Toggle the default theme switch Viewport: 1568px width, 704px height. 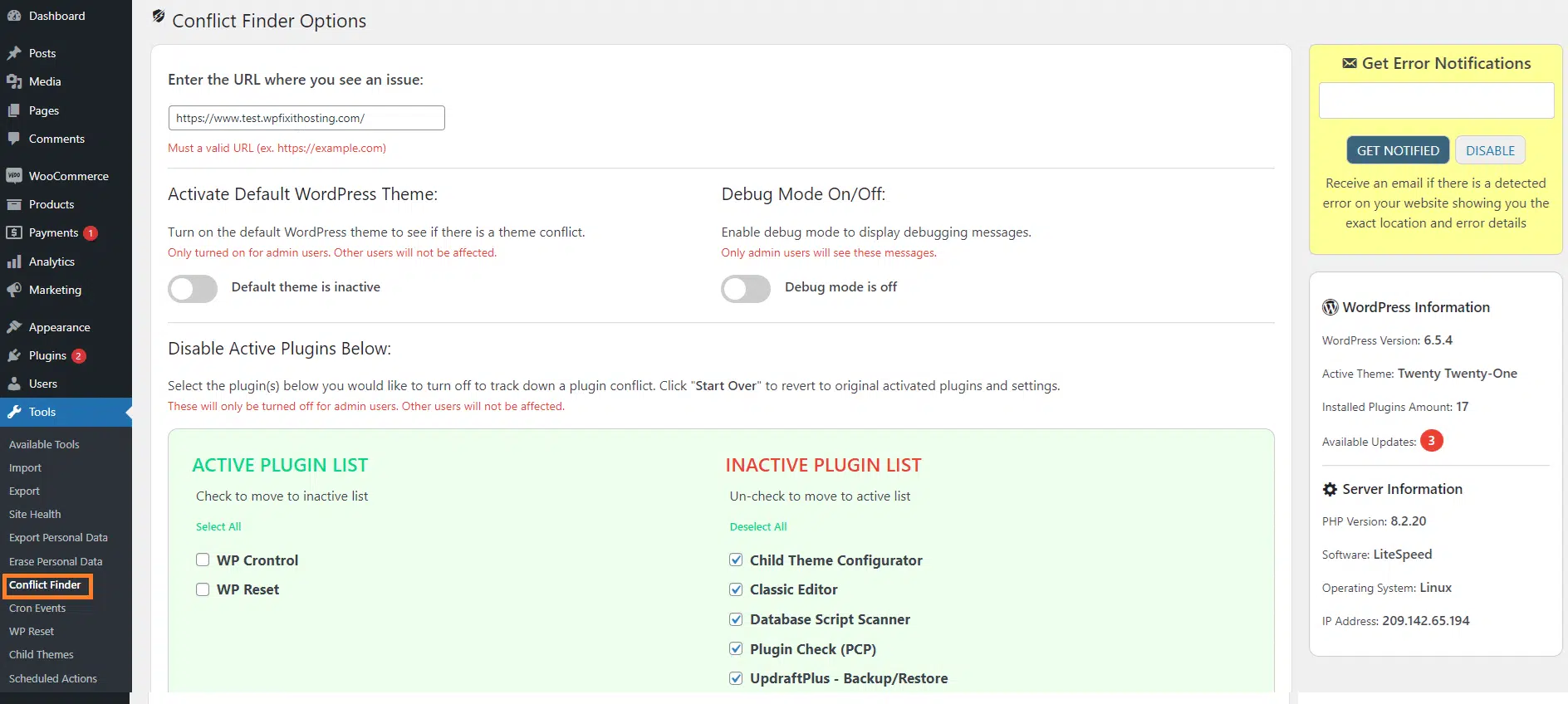(193, 289)
